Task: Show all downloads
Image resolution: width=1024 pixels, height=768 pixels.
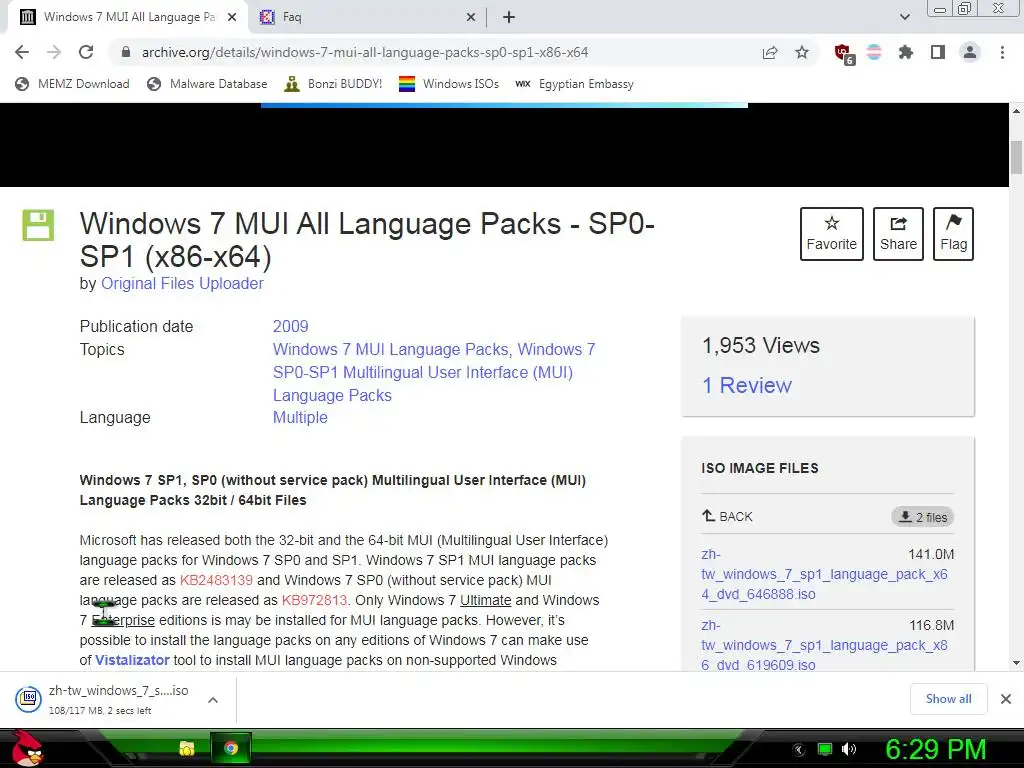Action: (948, 699)
